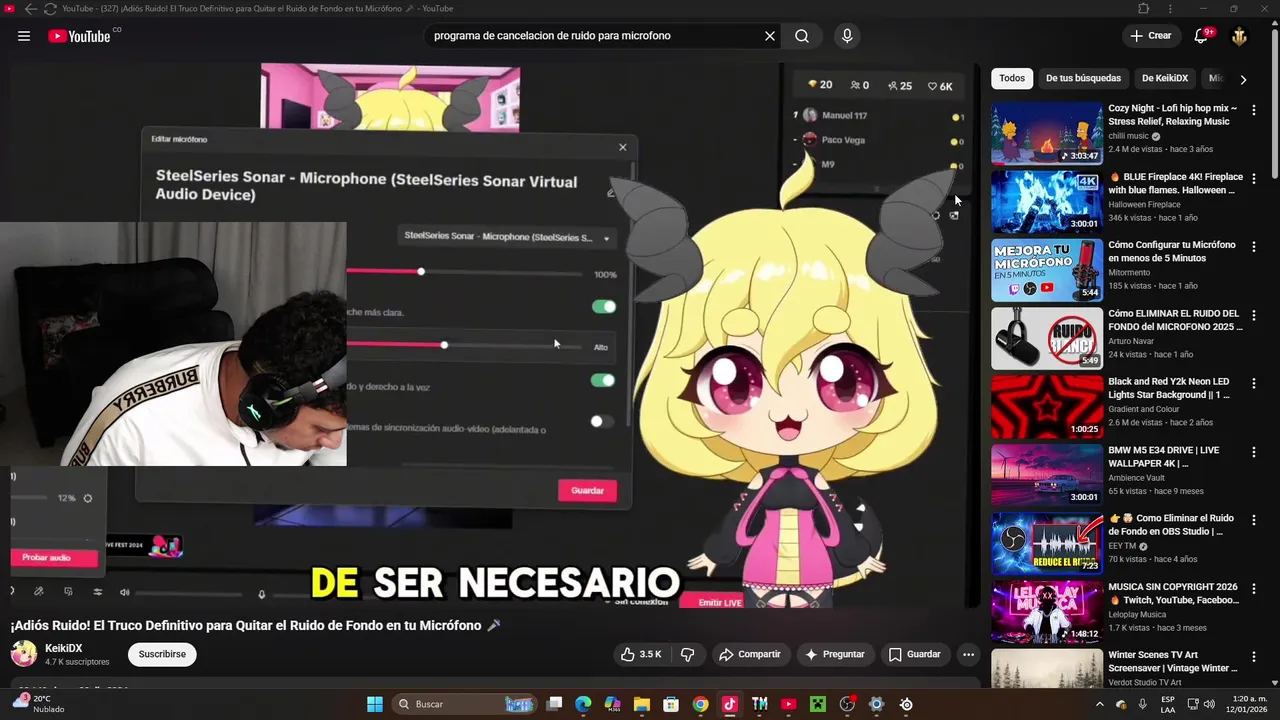
Task: Open the account avatar menu
Action: (x=1239, y=36)
